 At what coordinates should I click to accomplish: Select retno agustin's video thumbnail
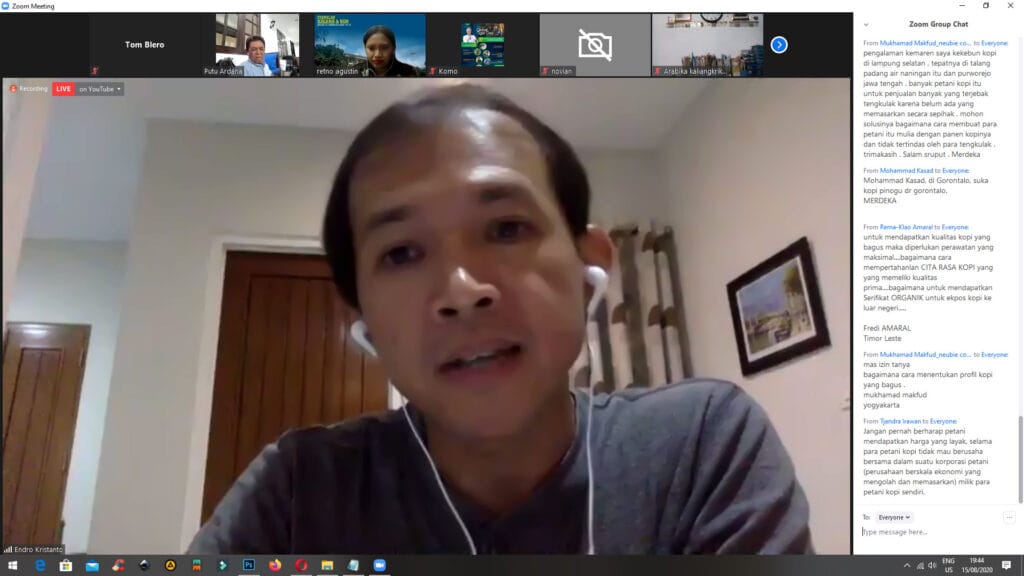pos(370,44)
